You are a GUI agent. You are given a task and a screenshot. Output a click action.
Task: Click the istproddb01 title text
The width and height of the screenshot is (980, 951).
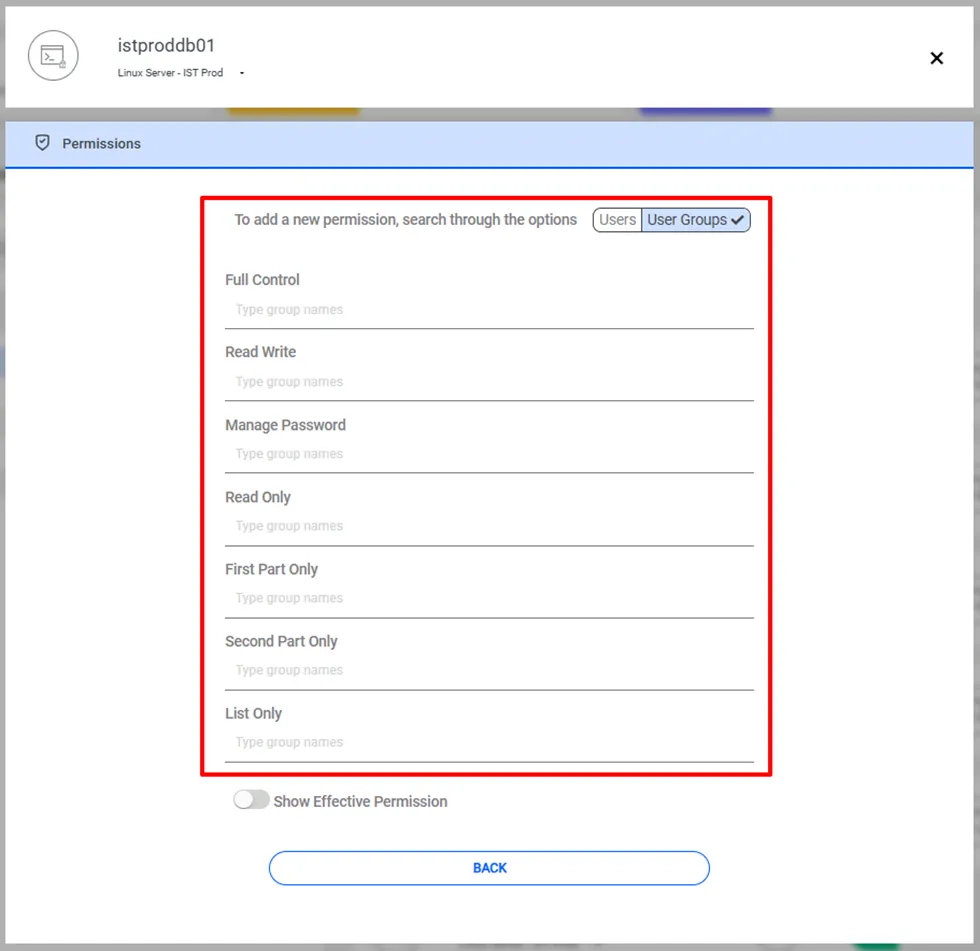coord(166,46)
